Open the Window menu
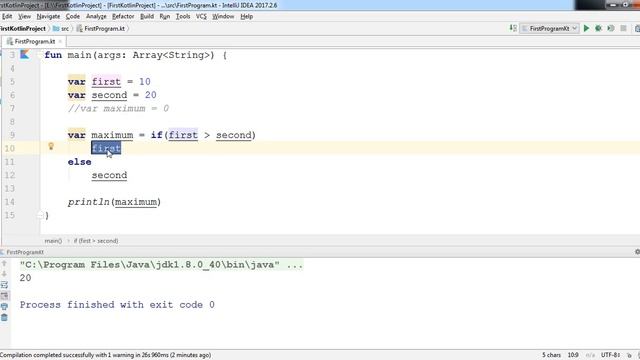 [223, 16]
